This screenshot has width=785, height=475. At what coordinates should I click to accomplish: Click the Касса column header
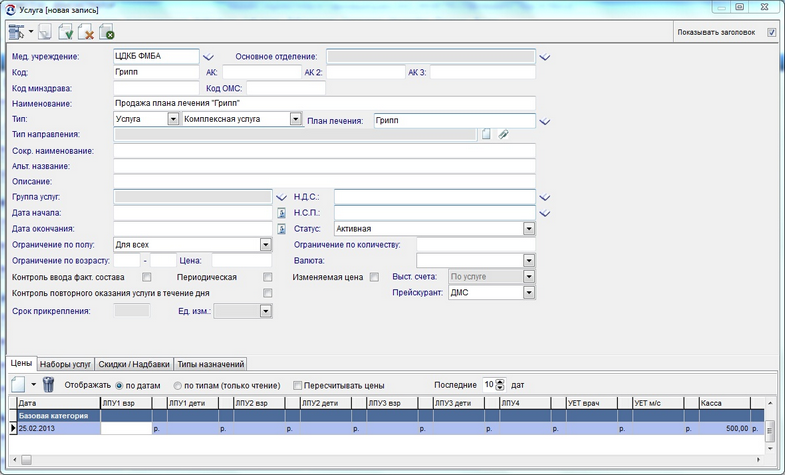tap(724, 403)
